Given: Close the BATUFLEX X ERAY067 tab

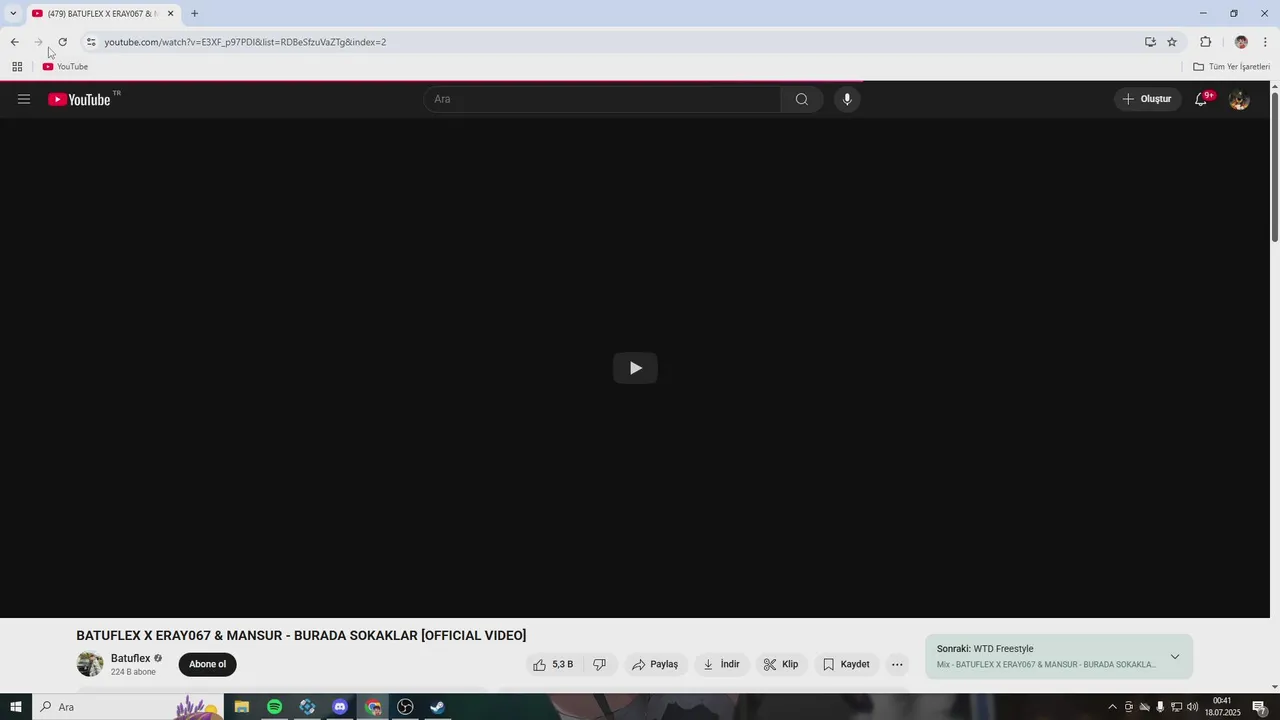Looking at the screenshot, I should tap(170, 13).
